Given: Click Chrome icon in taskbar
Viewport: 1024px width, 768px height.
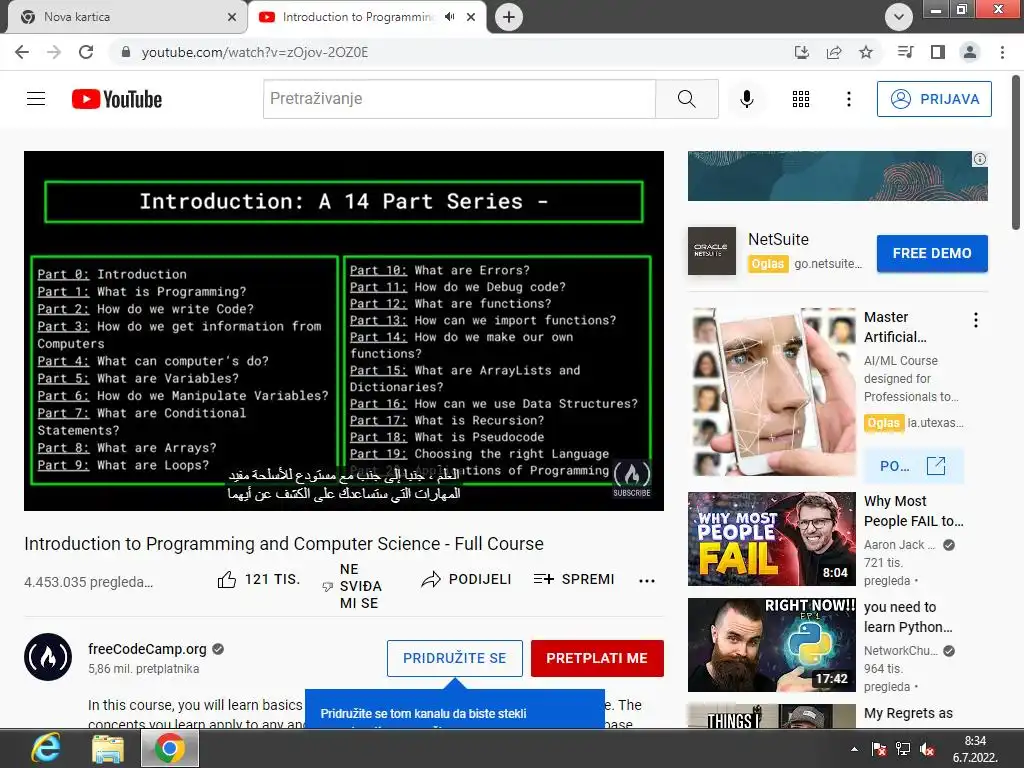Looking at the screenshot, I should (169, 748).
